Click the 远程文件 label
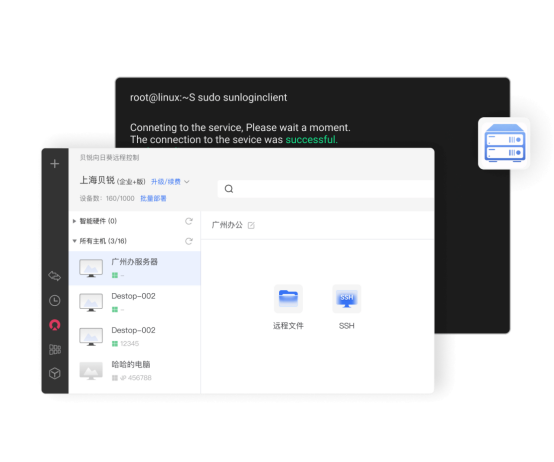Image resolution: width=554 pixels, height=462 pixels. (288, 326)
